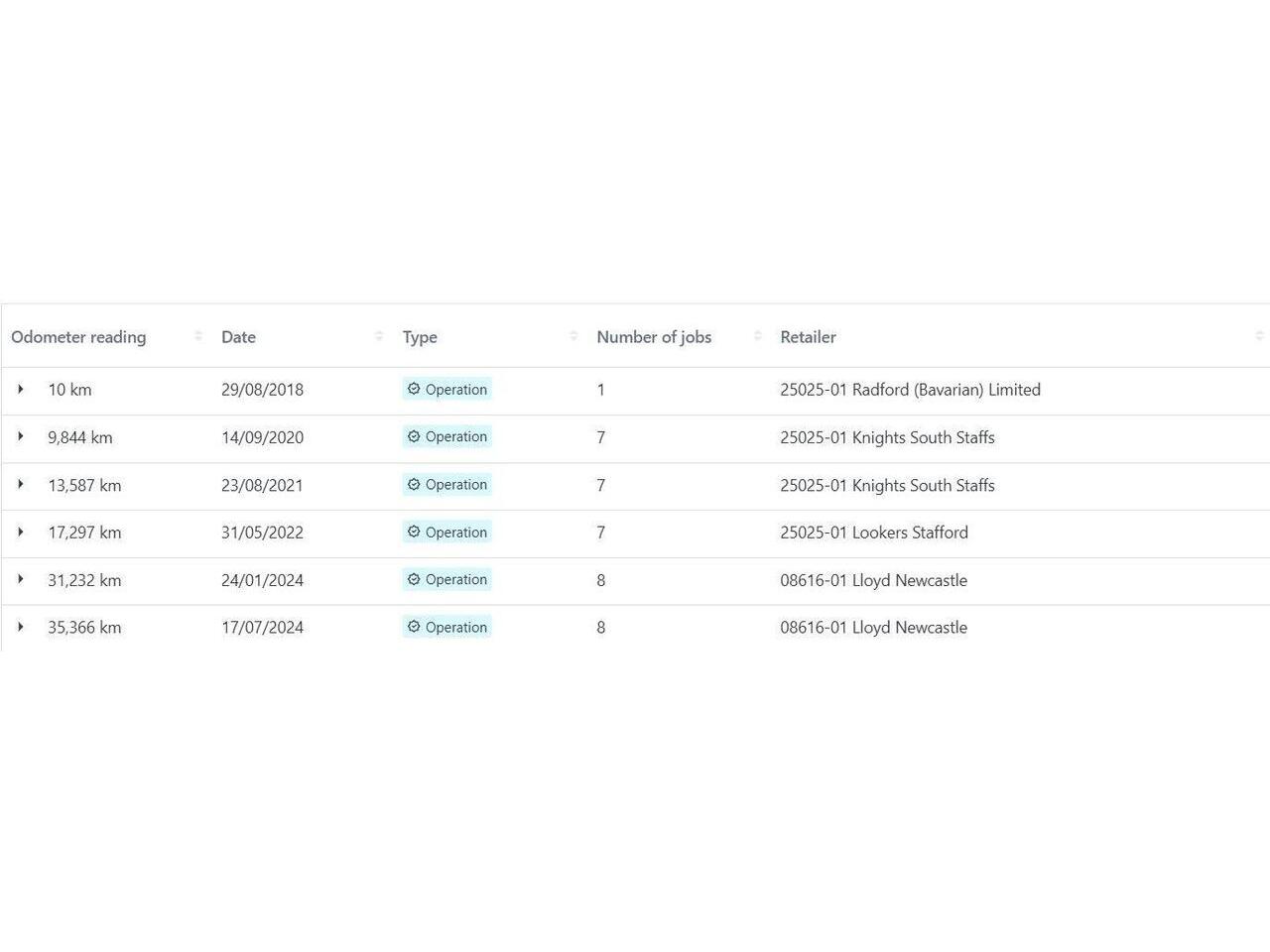The image size is (1270, 952).
Task: Click the Retailer column sort icon
Action: coord(1259,336)
